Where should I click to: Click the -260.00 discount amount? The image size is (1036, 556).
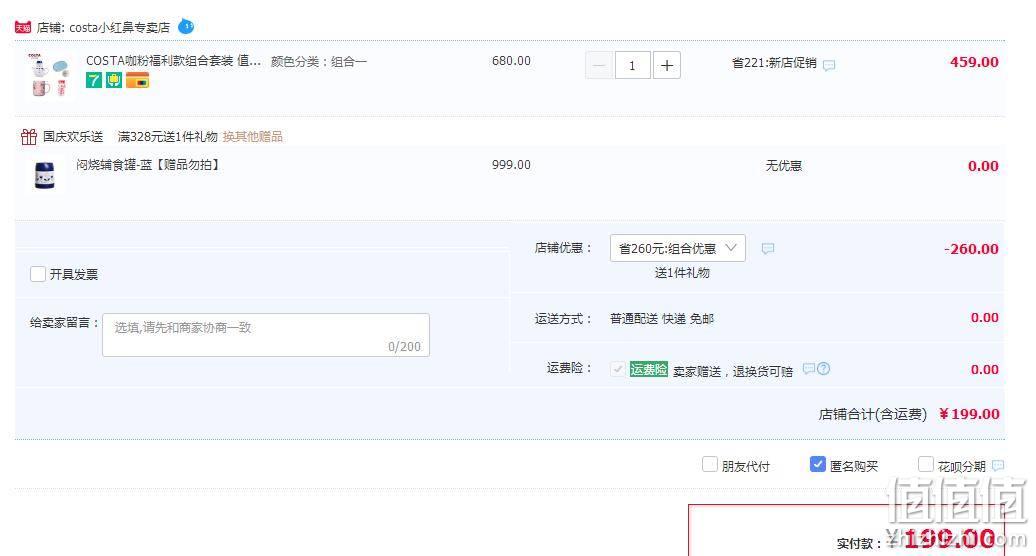pyautogui.click(x=971, y=249)
